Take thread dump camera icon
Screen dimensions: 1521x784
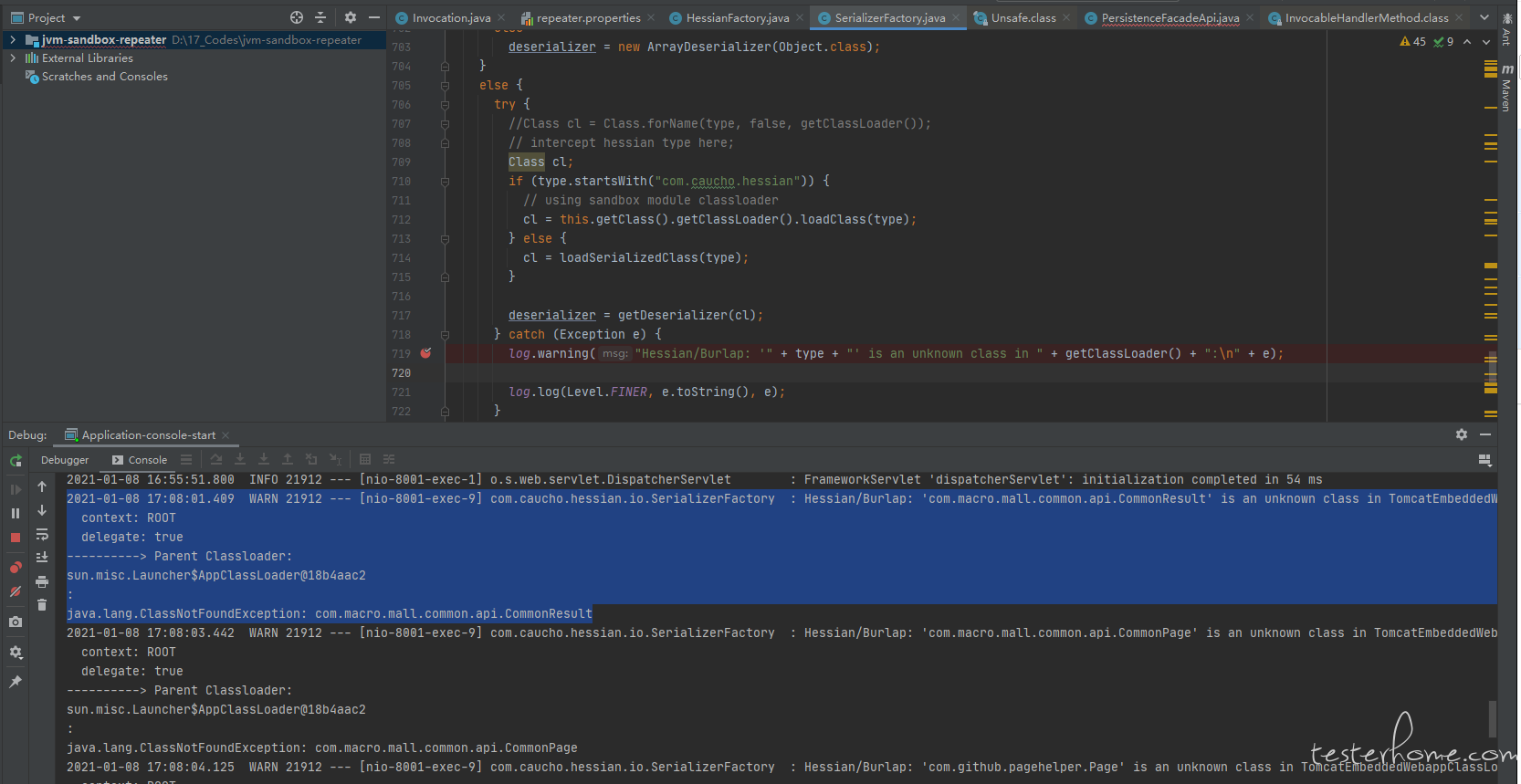coord(16,622)
